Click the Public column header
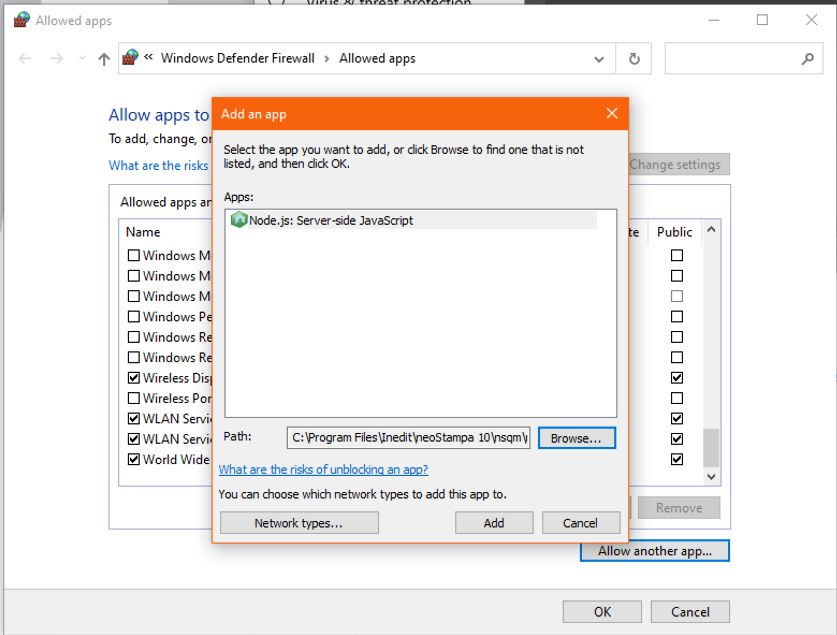This screenshot has width=837, height=635. pyautogui.click(x=675, y=232)
